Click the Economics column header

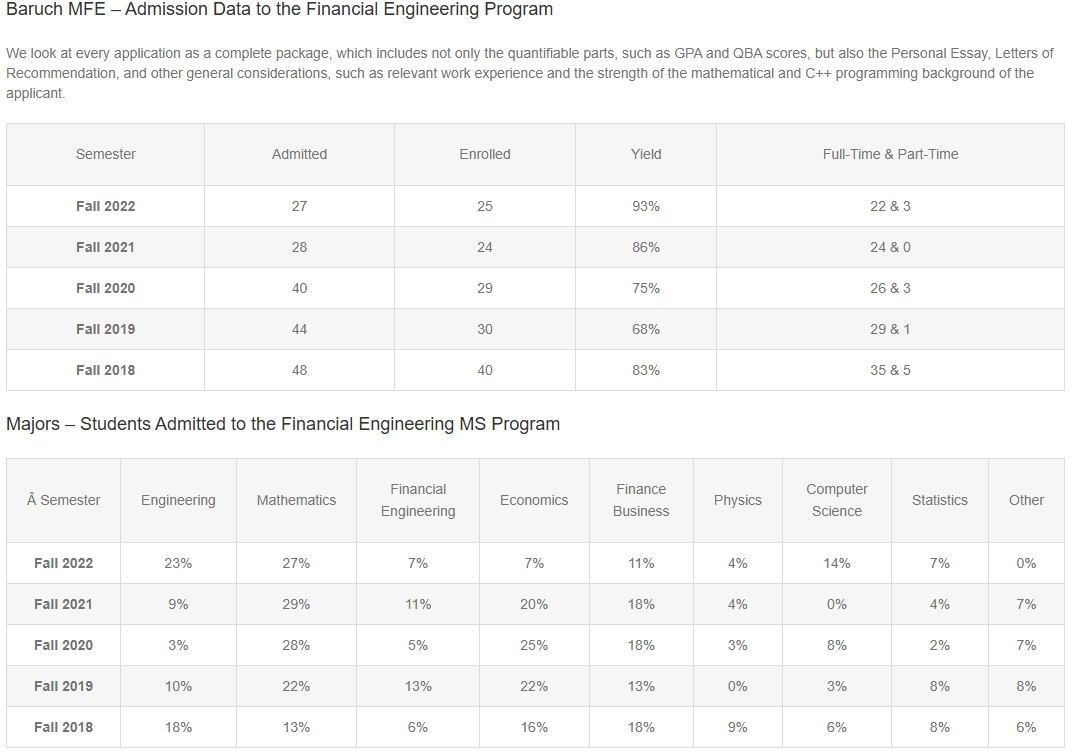point(534,500)
